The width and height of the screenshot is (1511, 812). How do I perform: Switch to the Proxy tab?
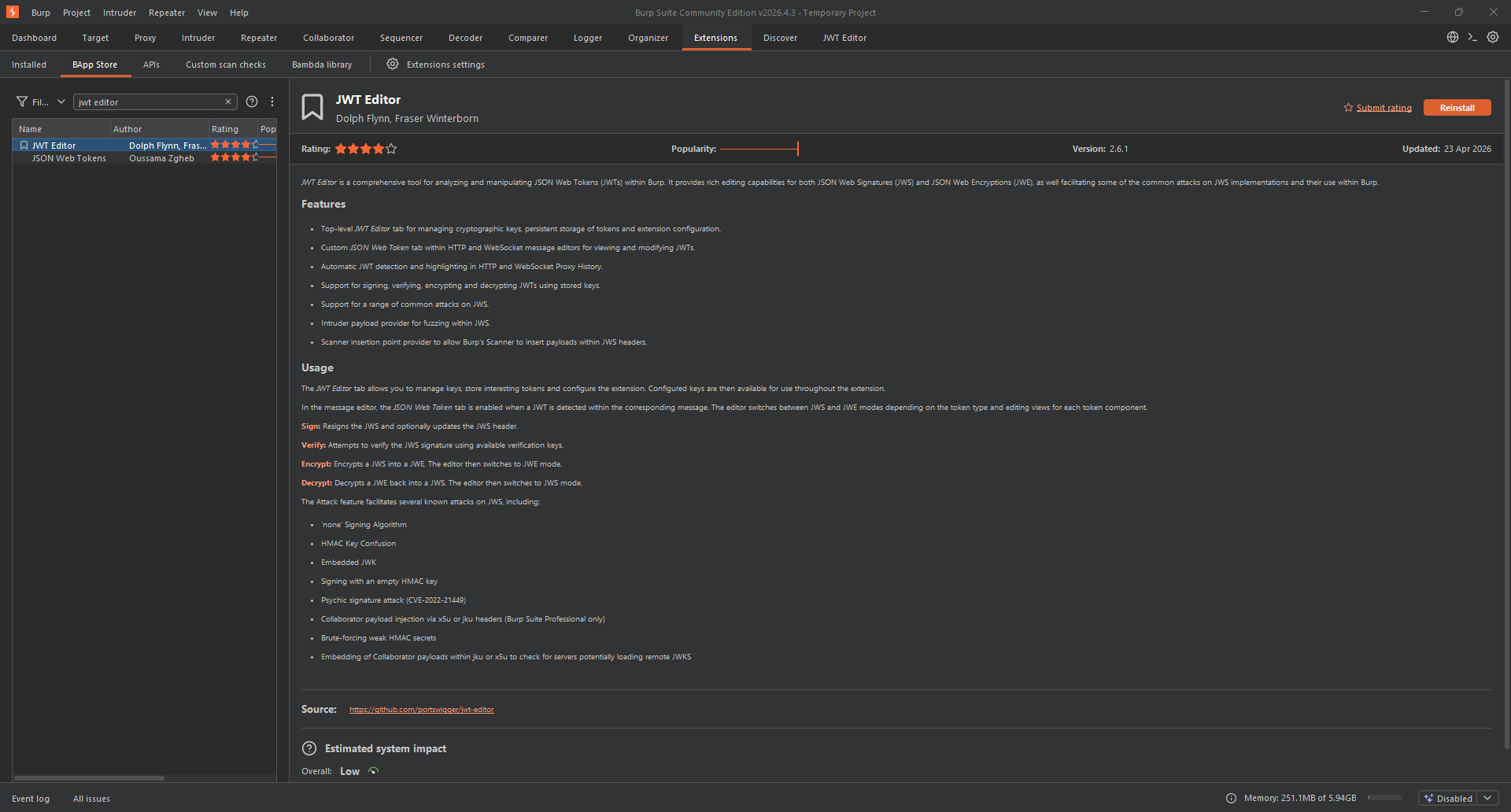tap(146, 38)
